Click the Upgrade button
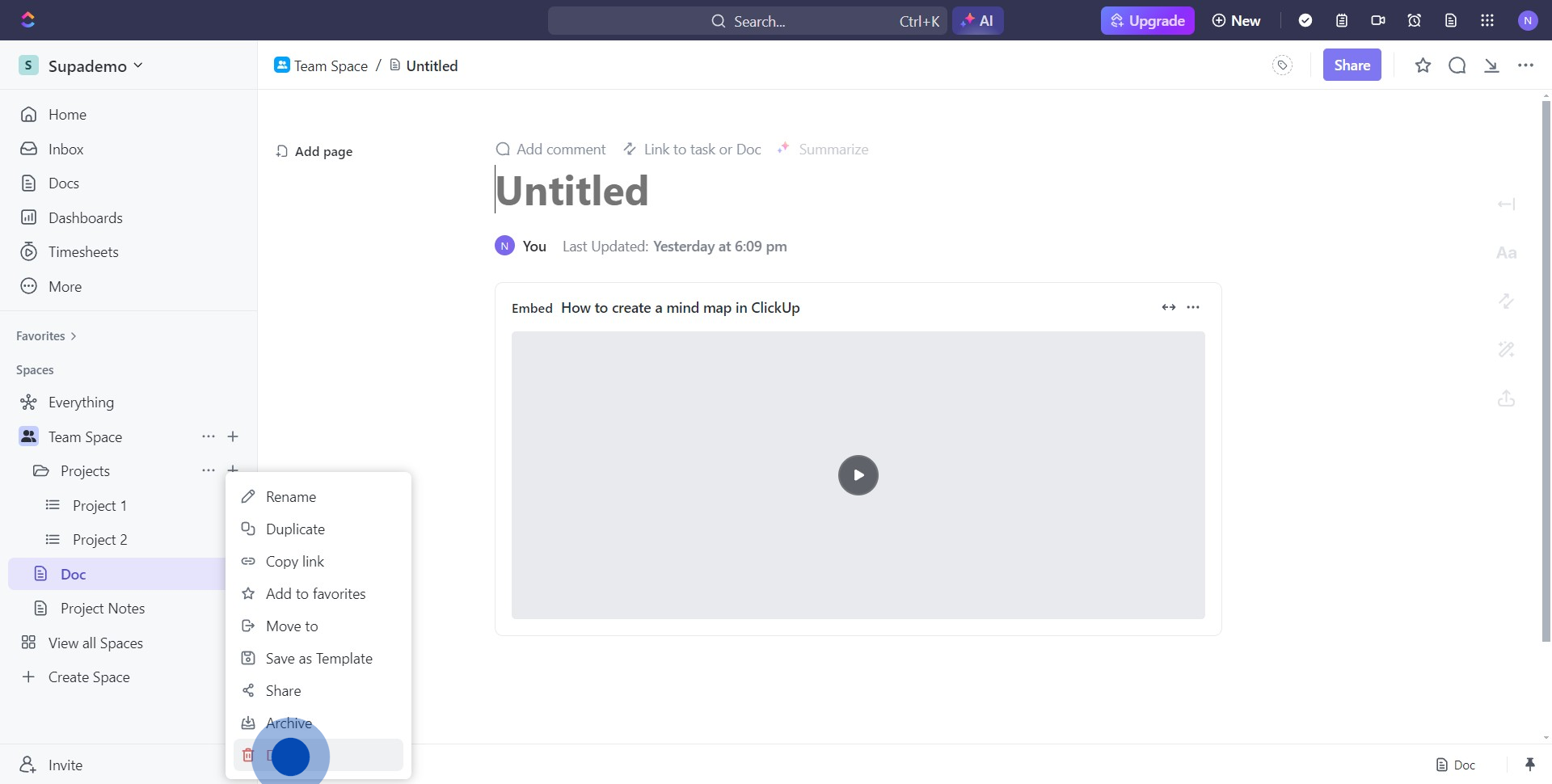 point(1147,21)
